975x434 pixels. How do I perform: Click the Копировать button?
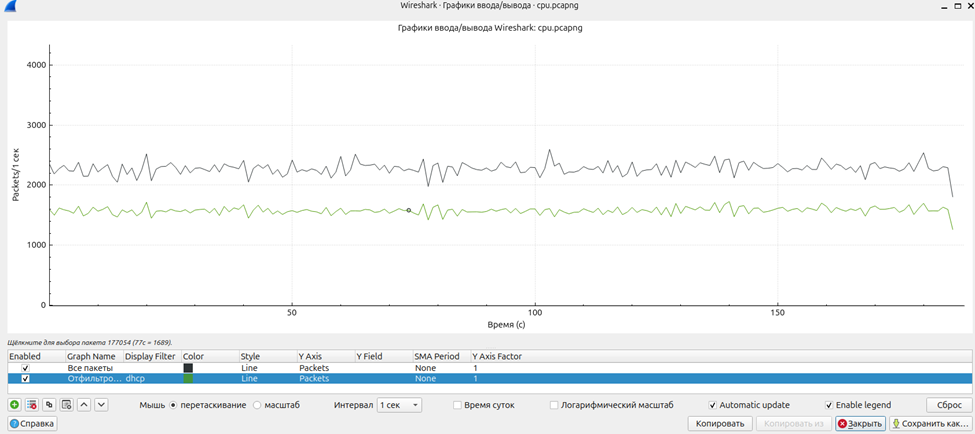point(720,423)
